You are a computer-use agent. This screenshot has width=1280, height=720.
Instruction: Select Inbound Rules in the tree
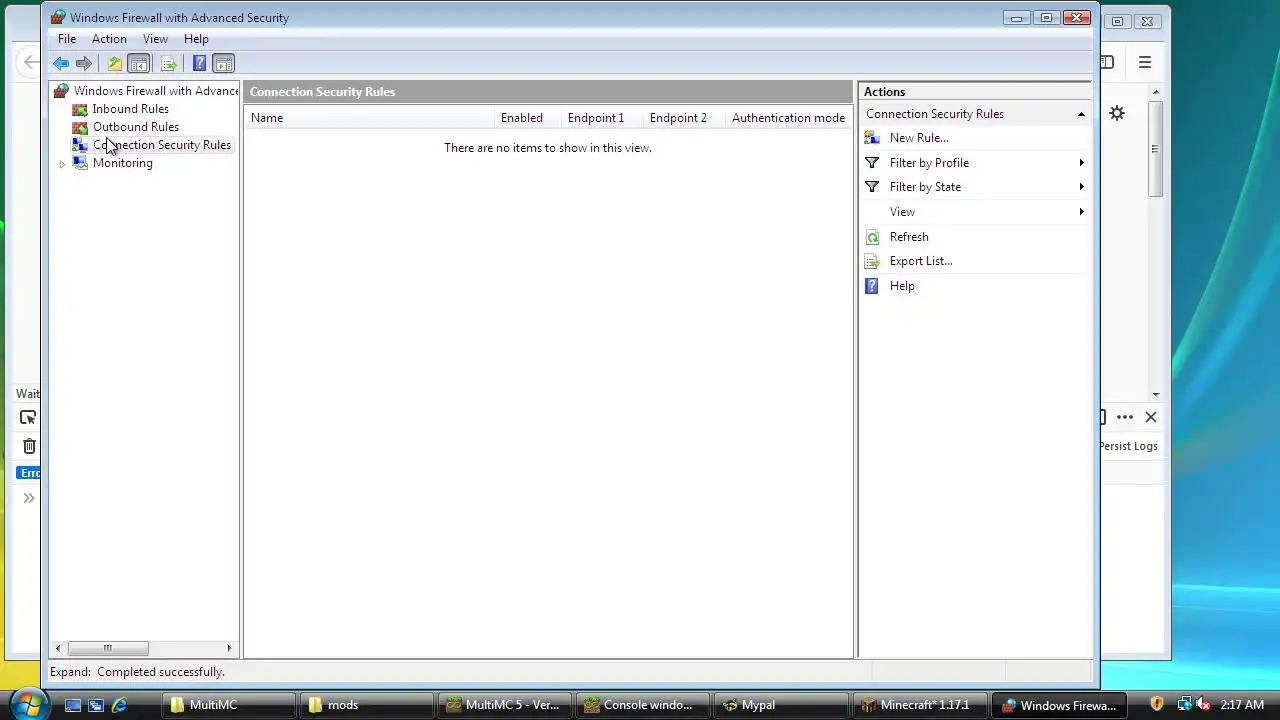point(130,109)
